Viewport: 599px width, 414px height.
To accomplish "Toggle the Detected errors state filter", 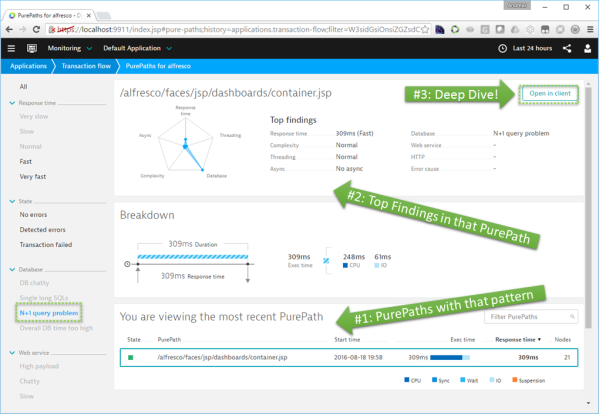I will tap(42, 230).
